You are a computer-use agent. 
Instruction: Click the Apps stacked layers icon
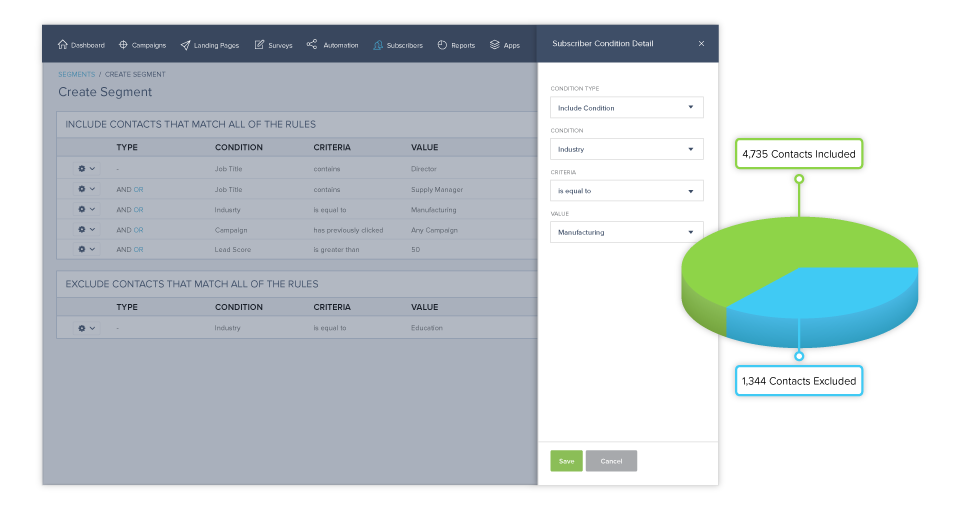click(x=495, y=45)
